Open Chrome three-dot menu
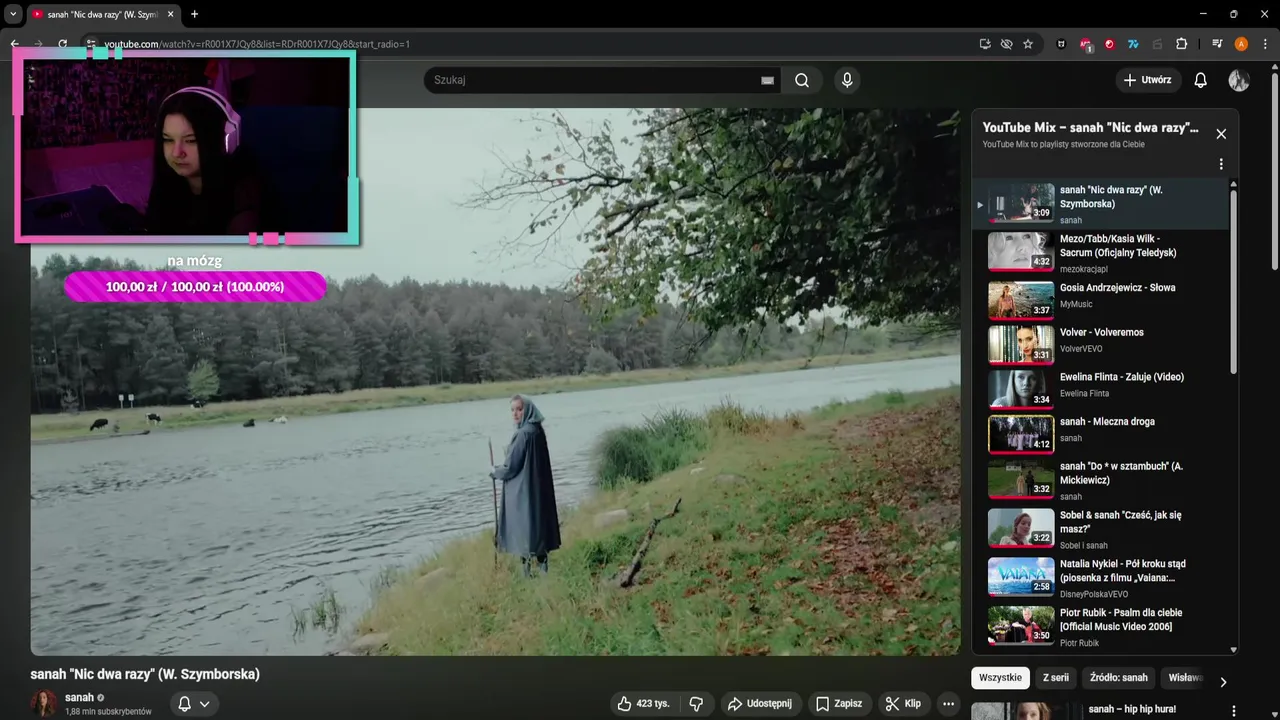1280x720 pixels. coord(1265,44)
